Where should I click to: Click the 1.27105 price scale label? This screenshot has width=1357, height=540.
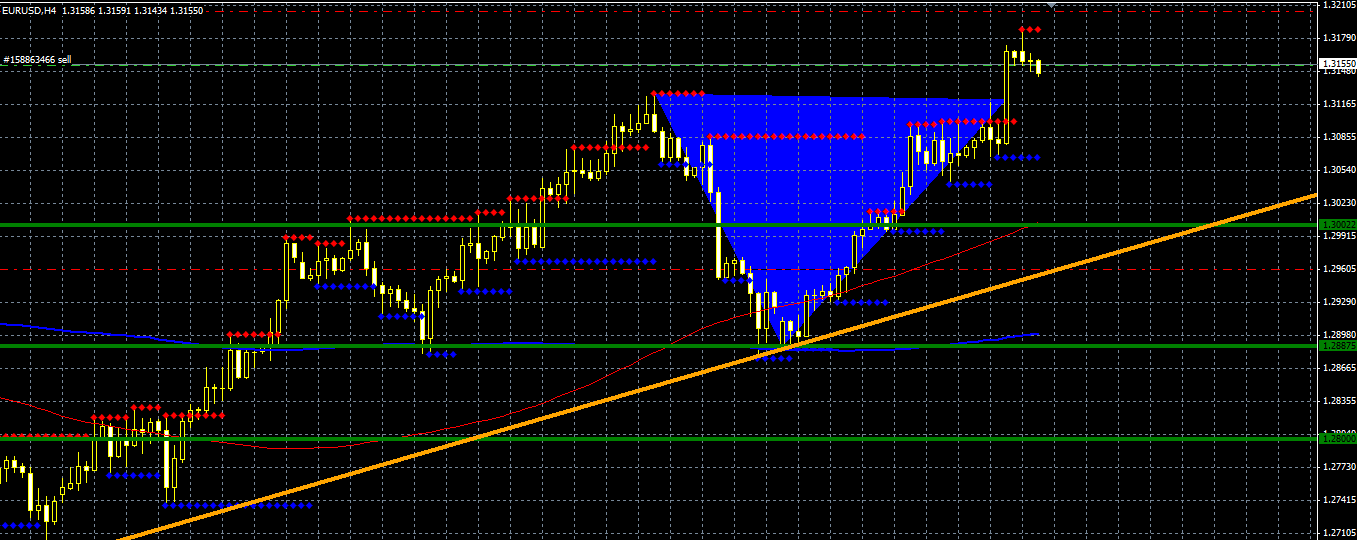(x=1338, y=533)
